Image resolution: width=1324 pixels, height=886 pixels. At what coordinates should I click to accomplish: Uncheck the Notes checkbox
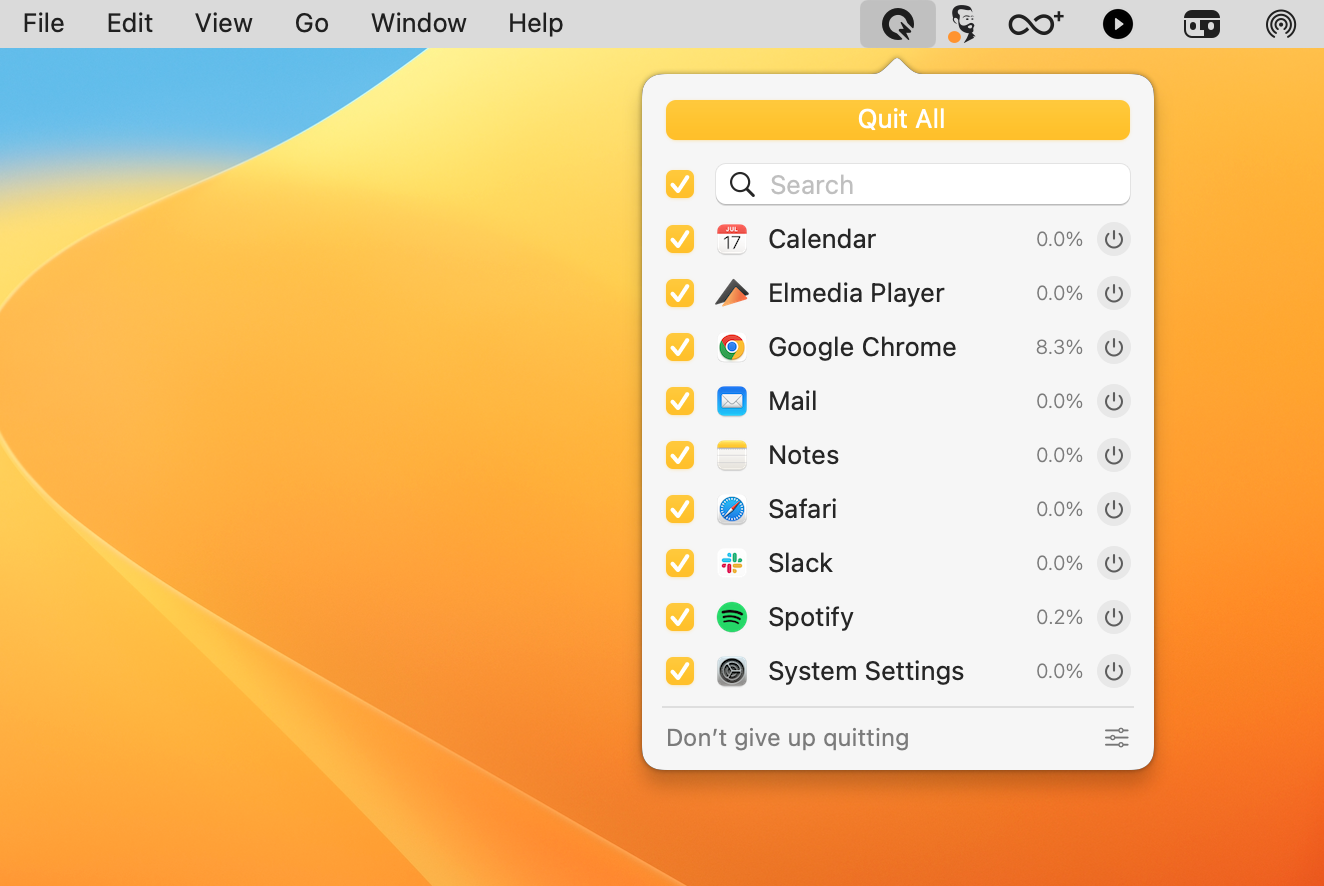[x=680, y=455]
